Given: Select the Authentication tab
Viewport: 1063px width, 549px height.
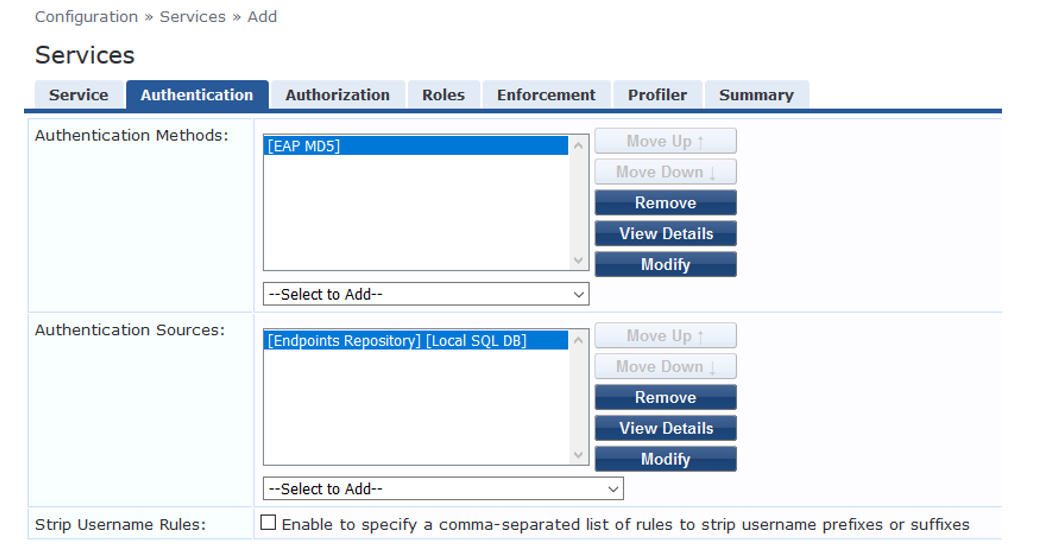Looking at the screenshot, I should coord(197,95).
